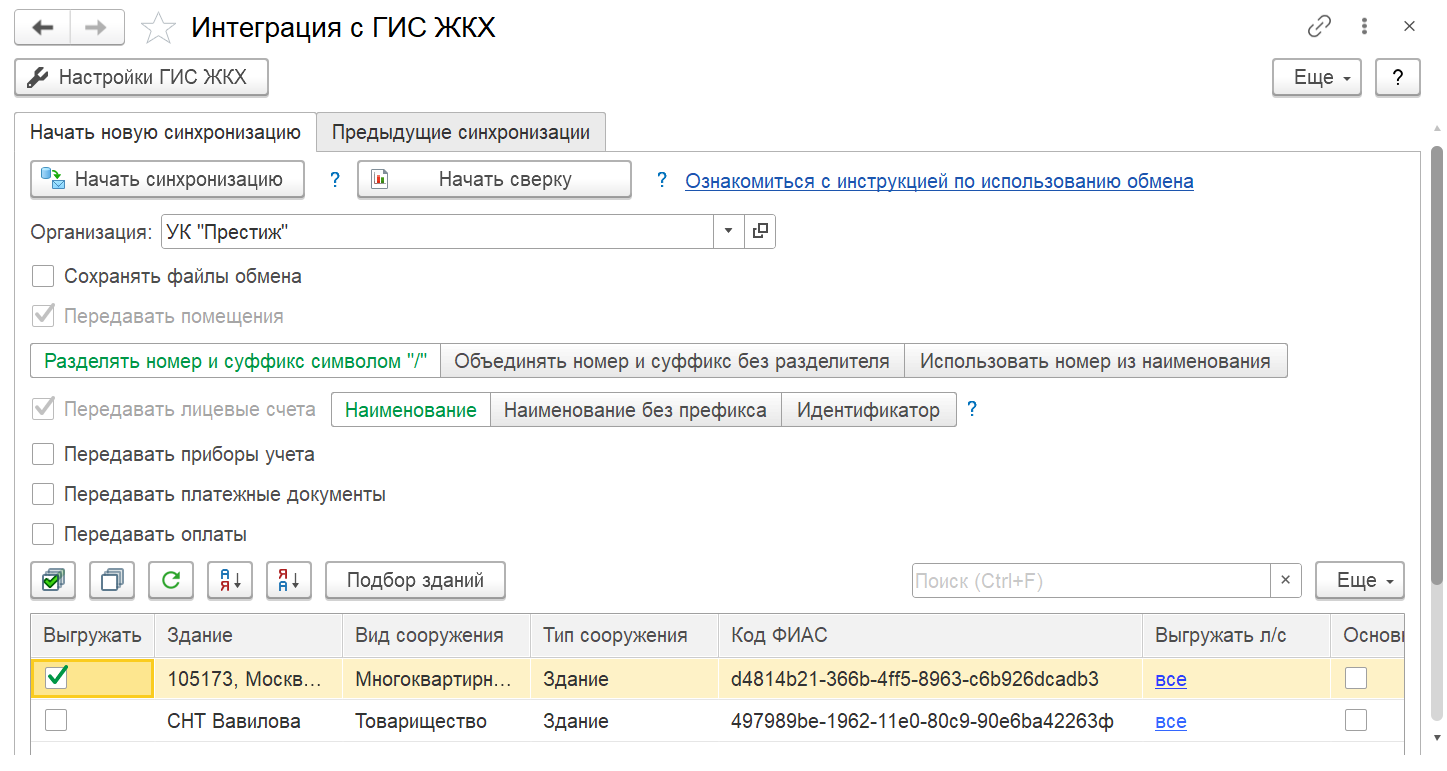Go forward with the right arrow button

pos(96,27)
